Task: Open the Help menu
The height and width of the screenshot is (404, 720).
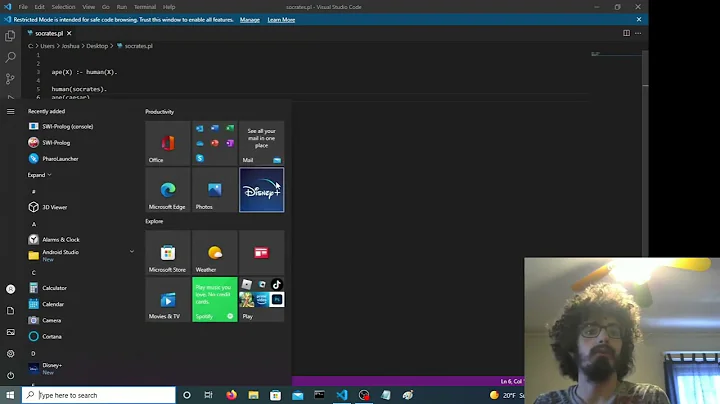Action: 169,7
